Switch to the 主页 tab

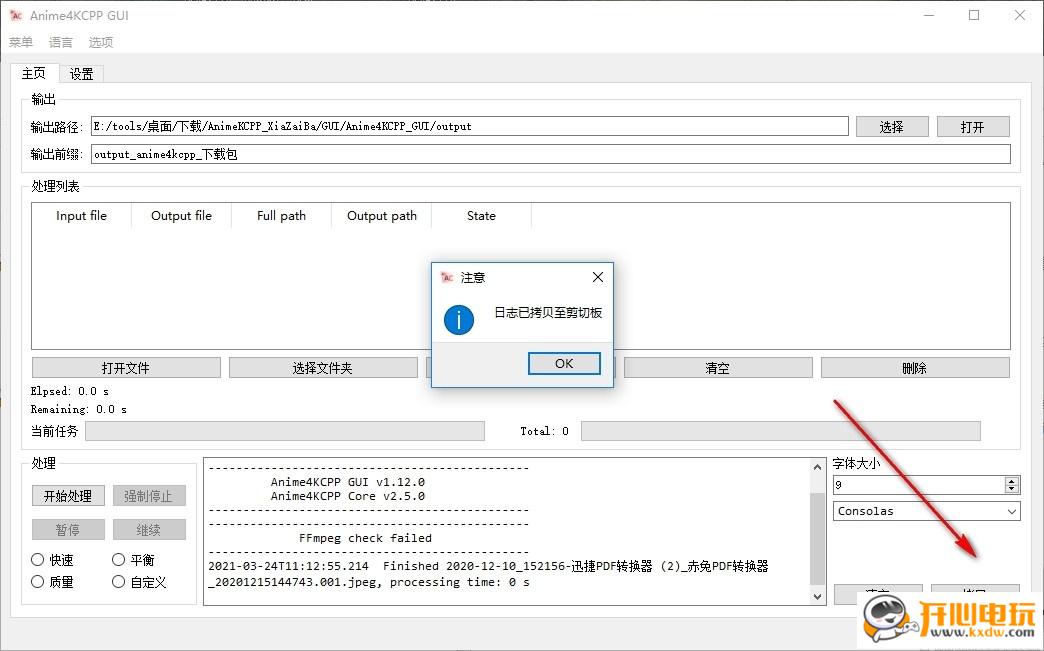click(x=34, y=73)
